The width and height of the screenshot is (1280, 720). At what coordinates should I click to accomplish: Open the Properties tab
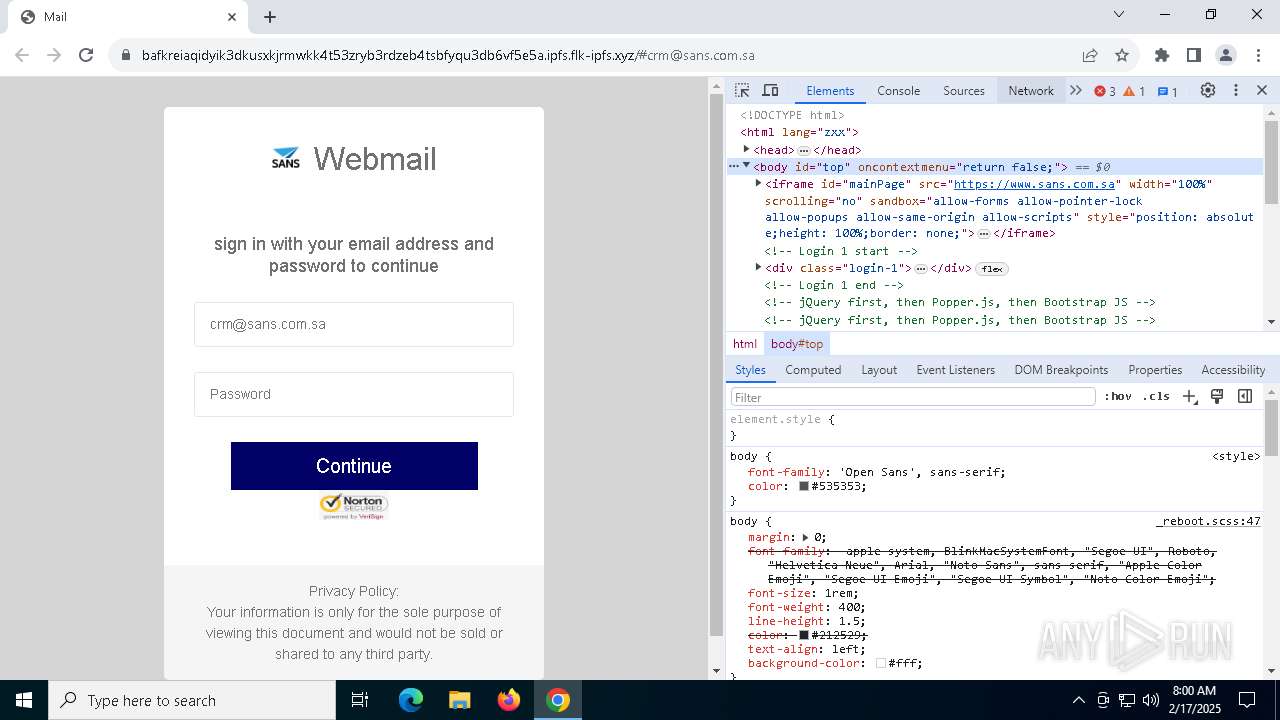(1155, 369)
